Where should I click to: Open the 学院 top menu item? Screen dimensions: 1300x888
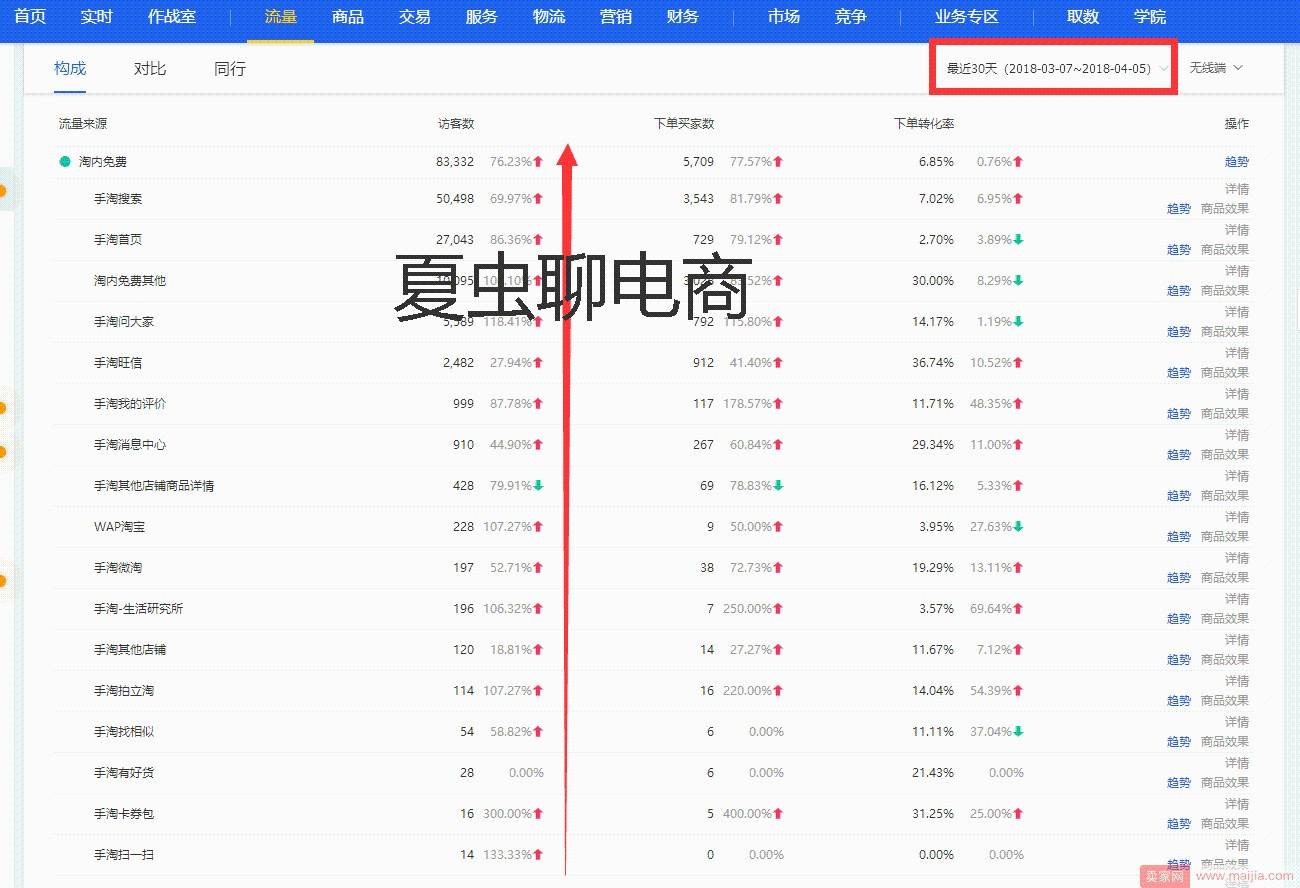pos(1150,17)
